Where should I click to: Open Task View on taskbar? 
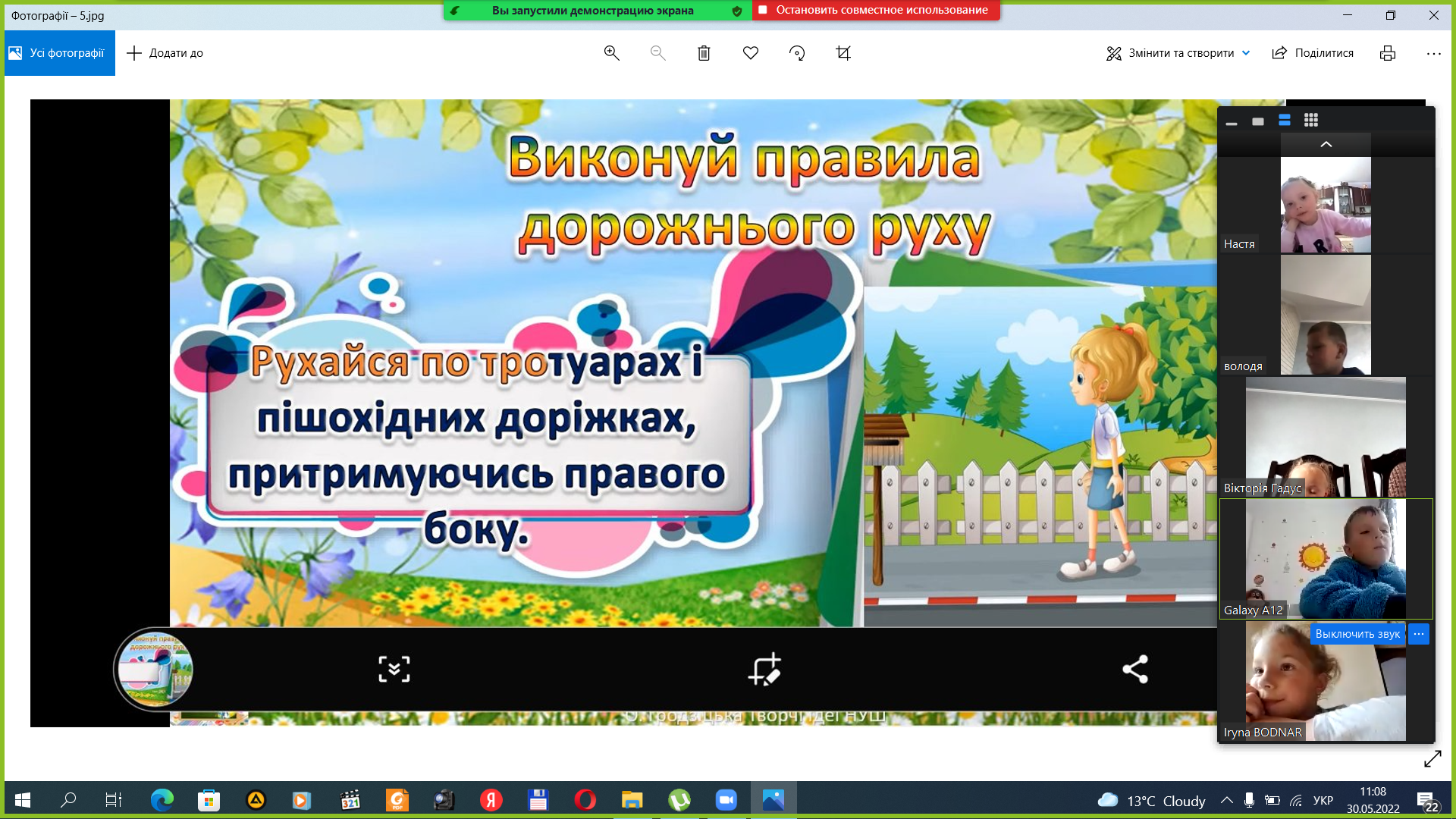114,800
